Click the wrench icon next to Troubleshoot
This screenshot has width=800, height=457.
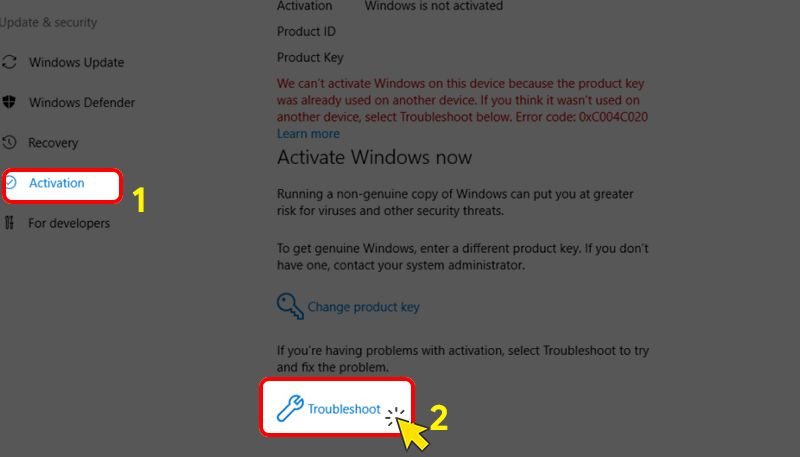(x=290, y=408)
